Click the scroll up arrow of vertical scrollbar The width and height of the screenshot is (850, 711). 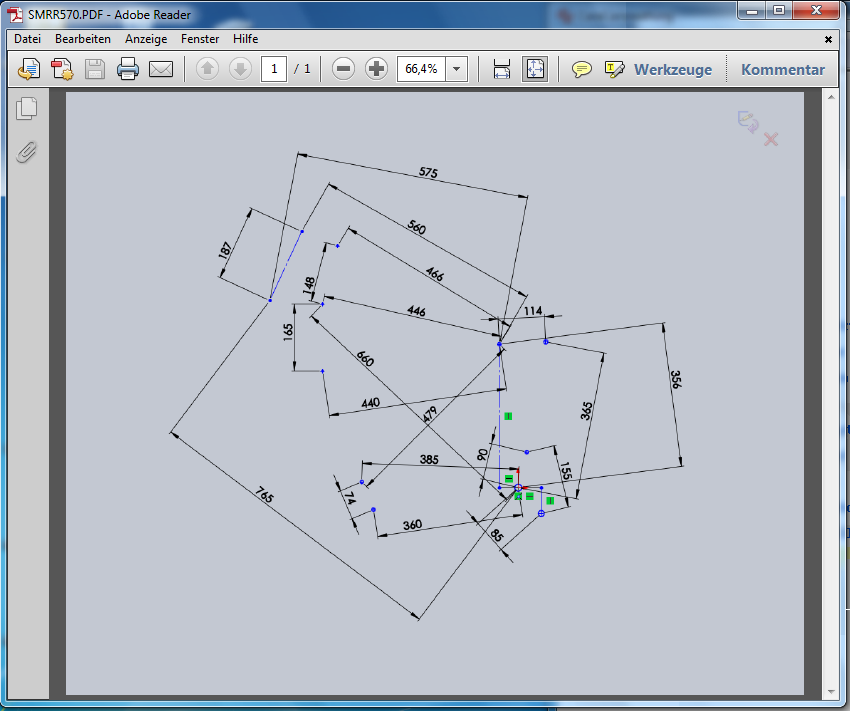pos(831,98)
